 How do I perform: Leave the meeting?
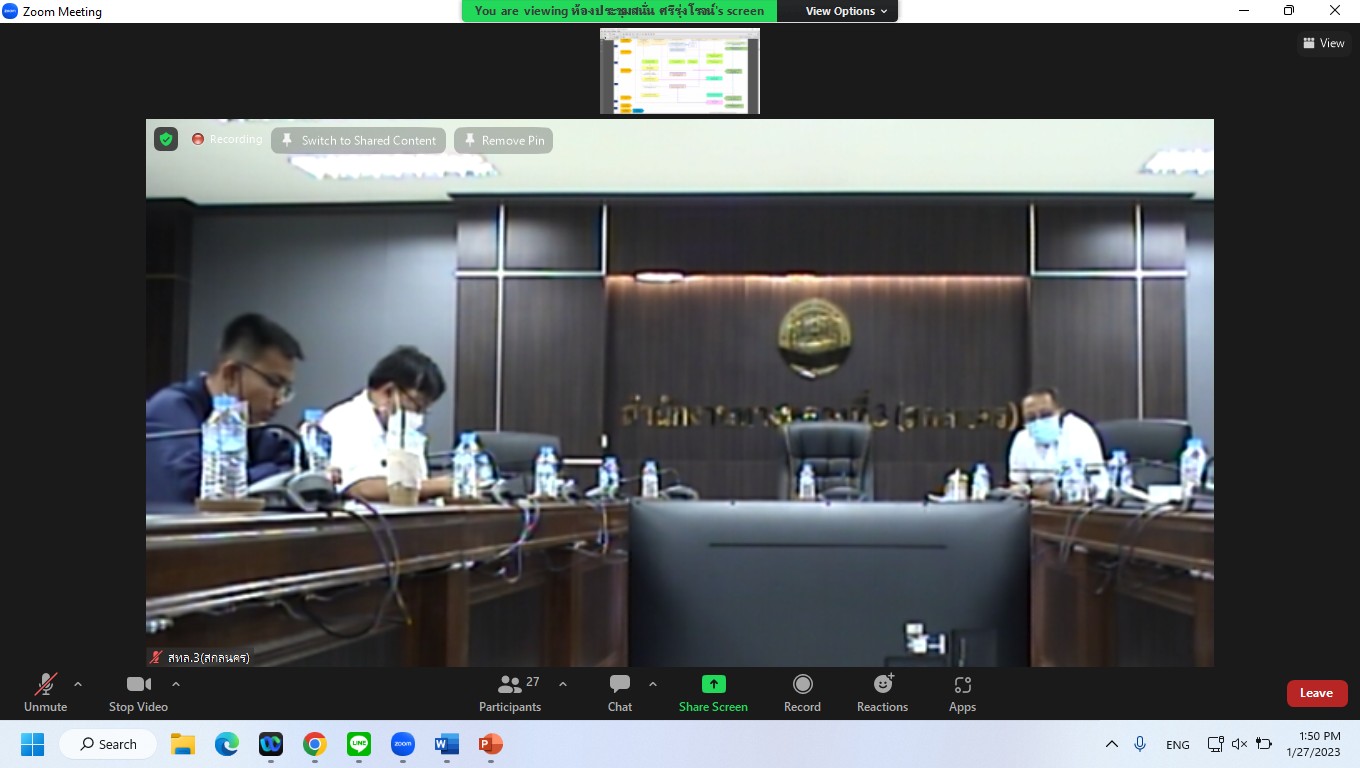point(1316,693)
